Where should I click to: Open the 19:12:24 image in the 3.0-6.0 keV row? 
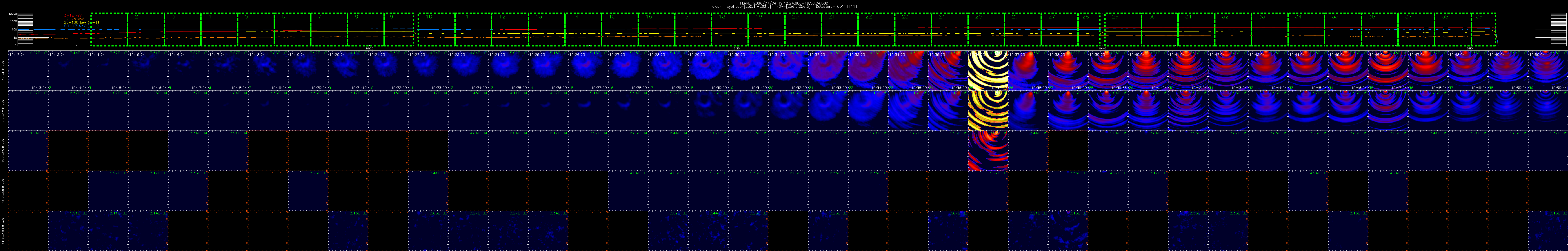[x=28, y=71]
